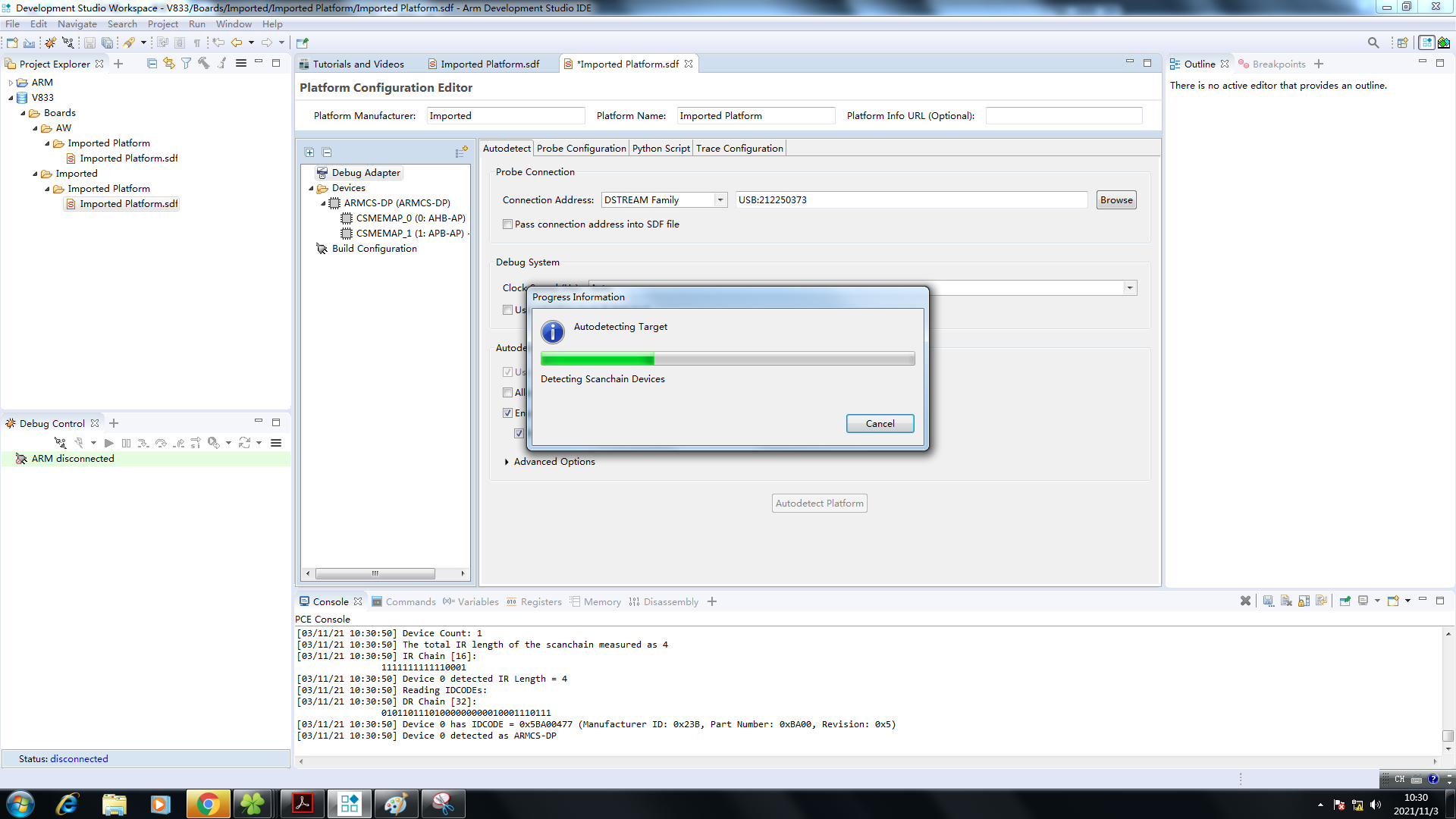The width and height of the screenshot is (1456, 819).
Task: Click the Browse button for connection address
Action: [1115, 199]
